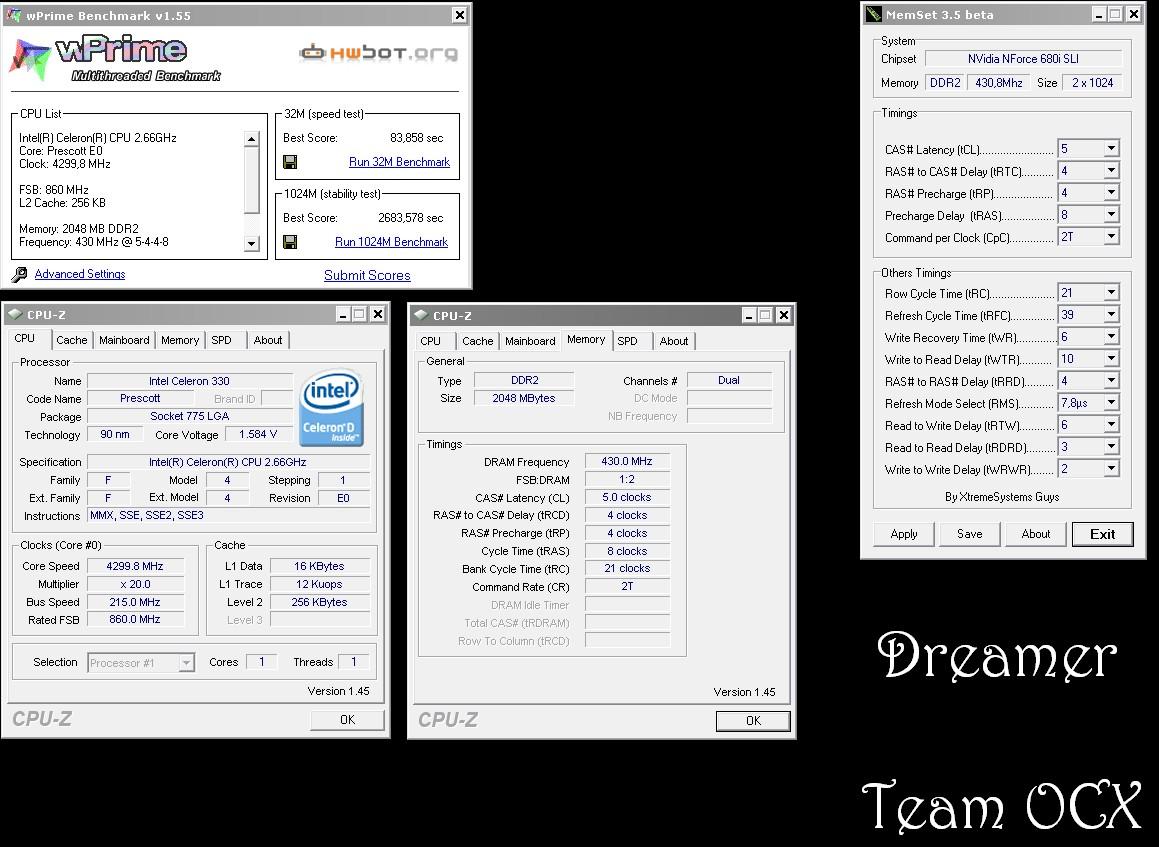
Task: Click the Rated FSB 860.0 MHz value
Action: pyautogui.click(x=135, y=619)
